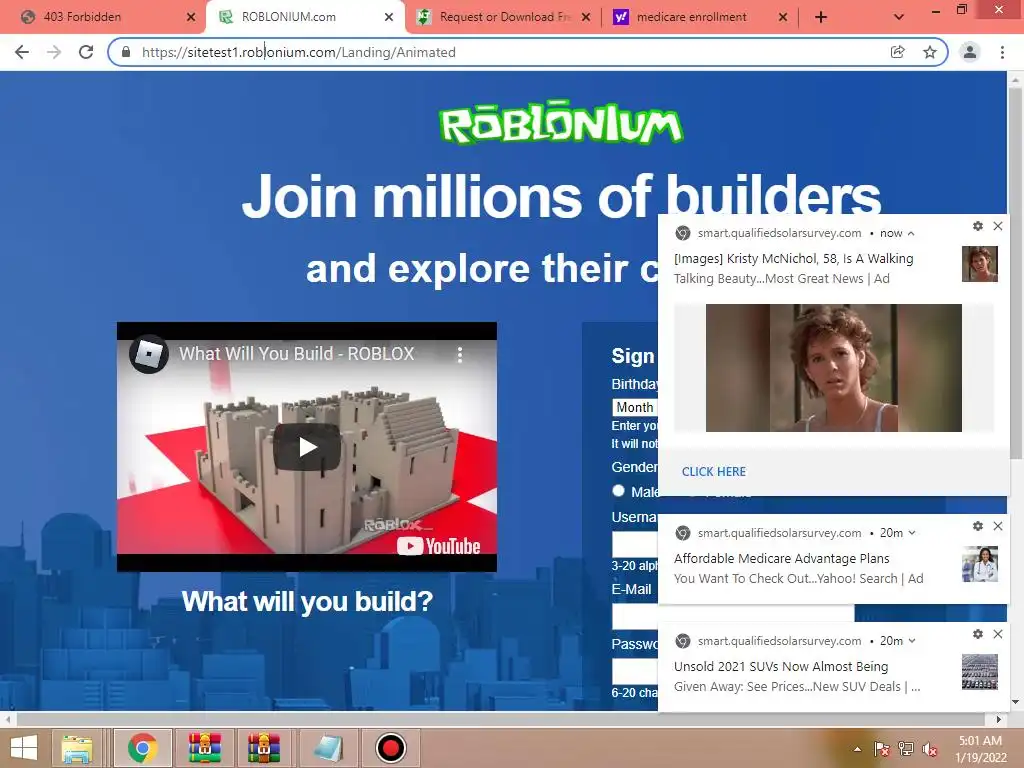Open the first WinRAR taskbar icon
This screenshot has height=768, width=1024.
205,748
